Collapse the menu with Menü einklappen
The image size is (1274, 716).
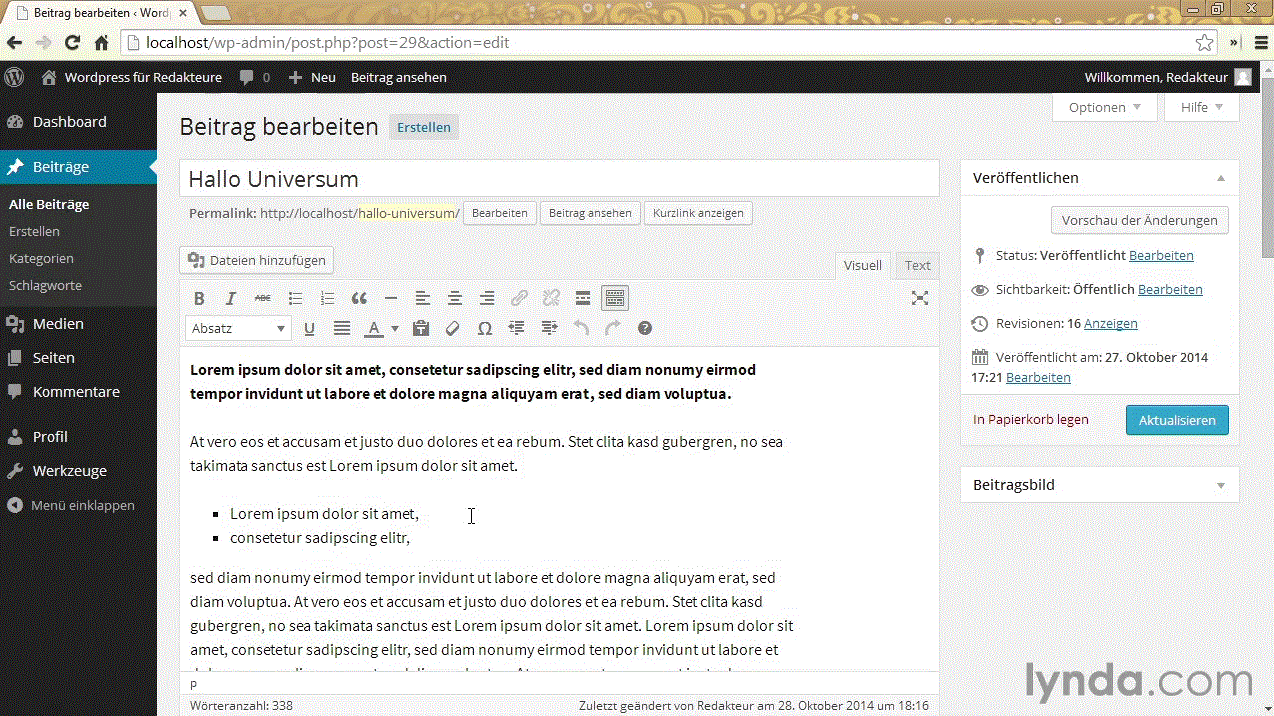coord(78,505)
